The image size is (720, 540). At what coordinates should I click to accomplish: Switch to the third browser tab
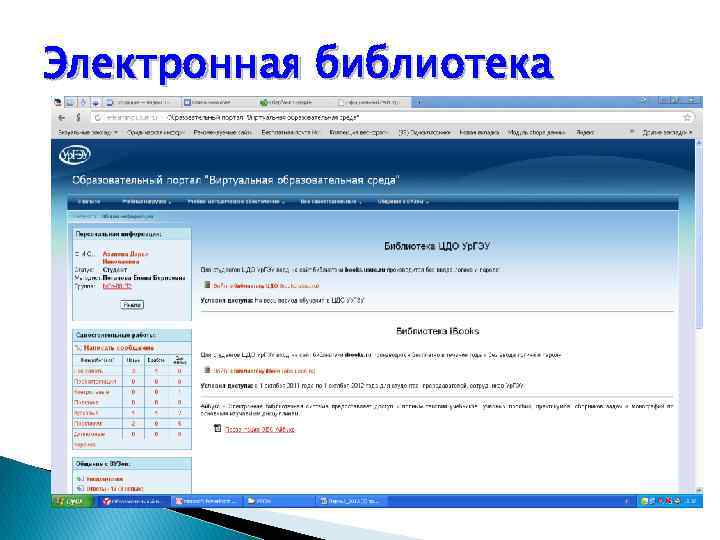(x=294, y=102)
